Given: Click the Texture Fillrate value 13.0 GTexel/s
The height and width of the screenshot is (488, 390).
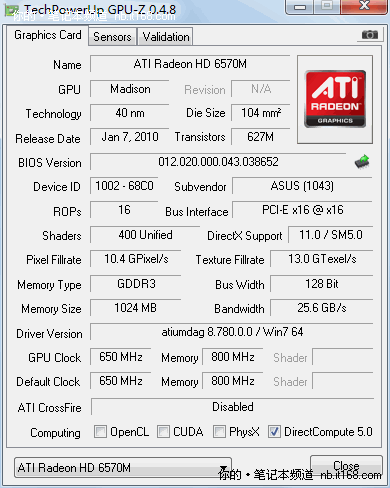Looking at the screenshot, I should (322, 259).
